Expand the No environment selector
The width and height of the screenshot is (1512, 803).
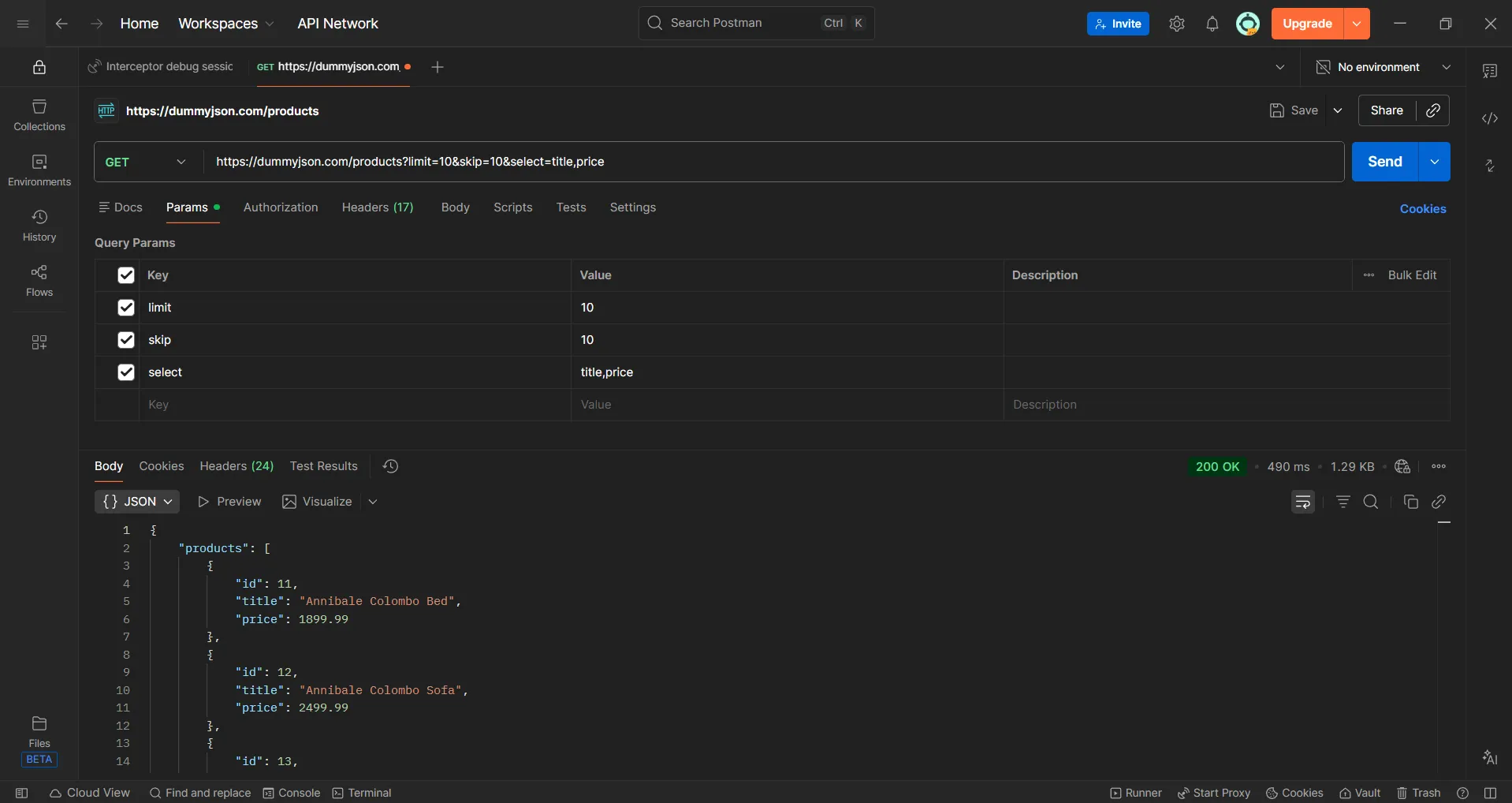click(x=1384, y=67)
